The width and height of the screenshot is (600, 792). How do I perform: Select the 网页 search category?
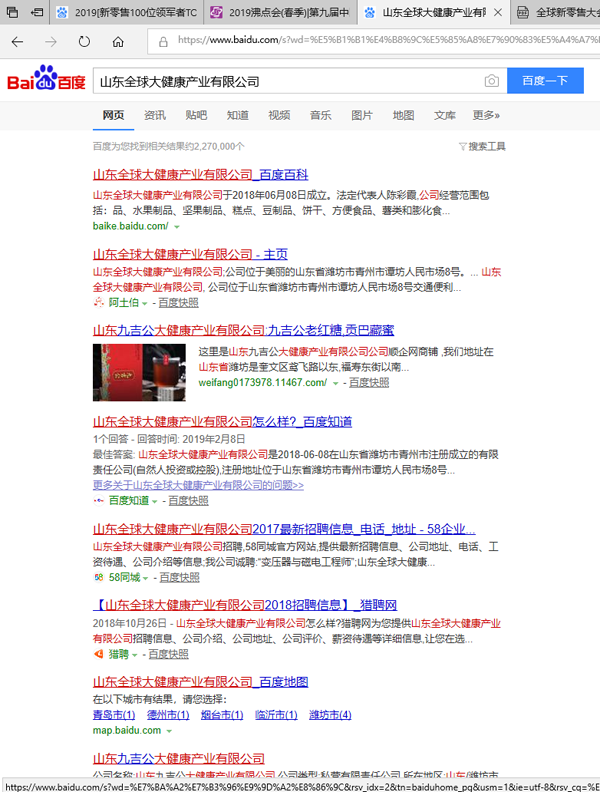click(113, 115)
